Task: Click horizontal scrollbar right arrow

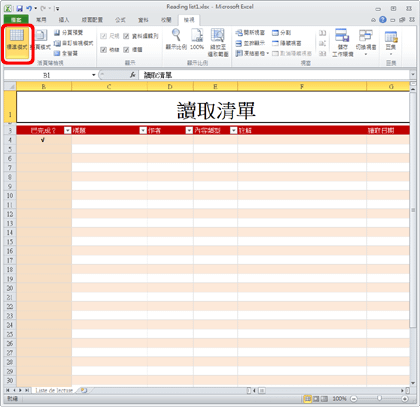Action: pyautogui.click(x=403, y=390)
